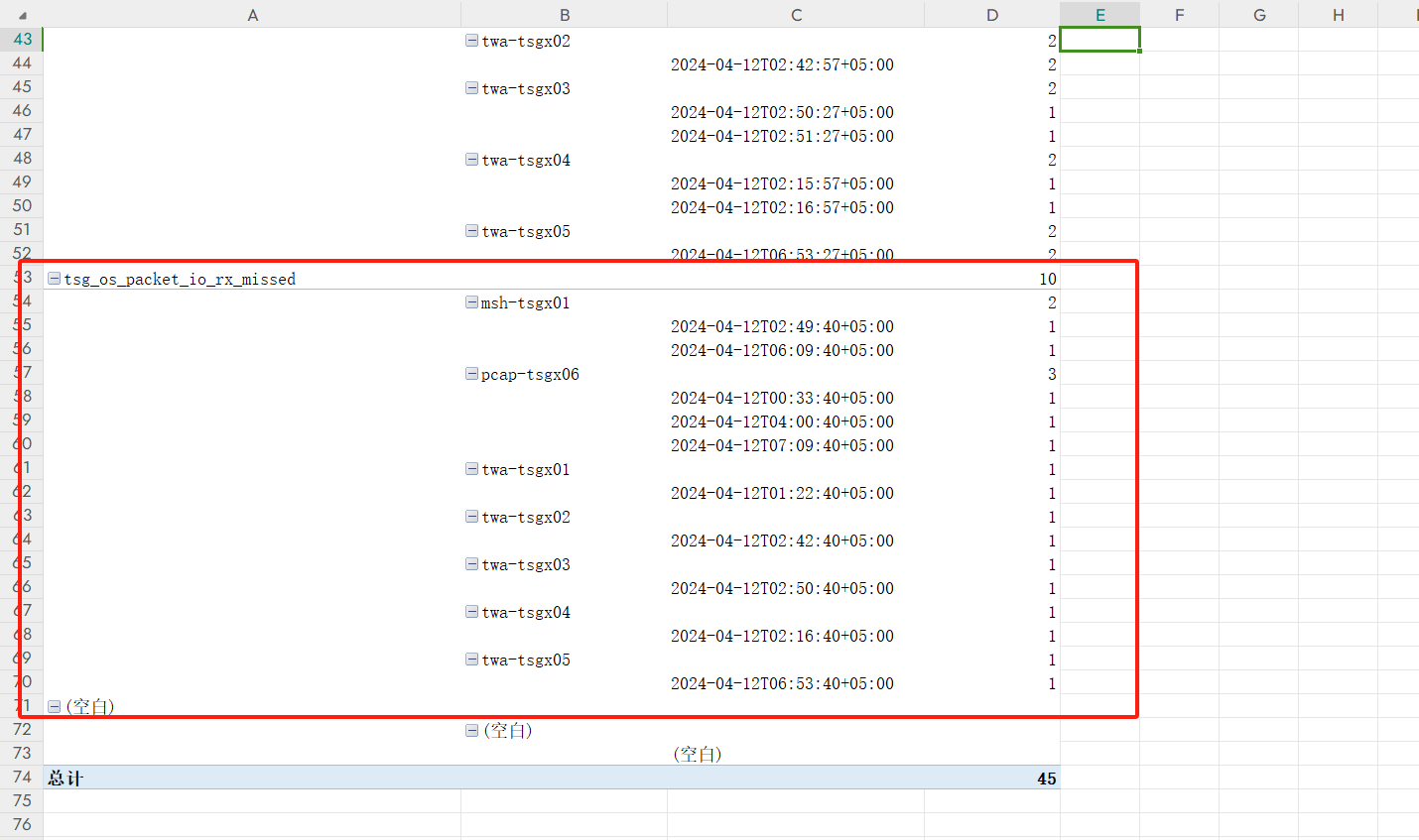Click the 2024-04-12T00:33:40+05:00 timestamp cell

(782, 398)
